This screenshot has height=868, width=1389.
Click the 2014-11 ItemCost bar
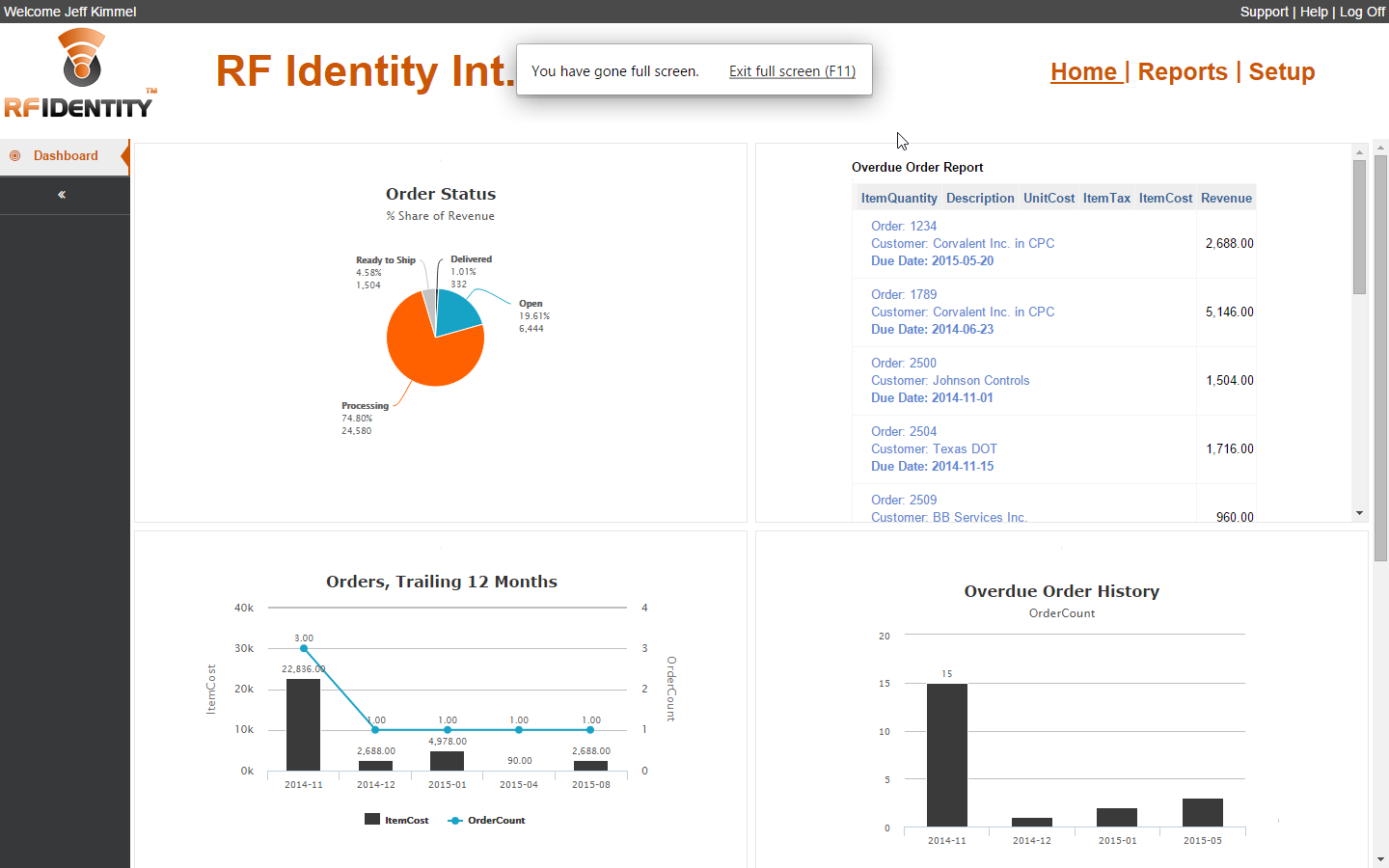pos(303,724)
